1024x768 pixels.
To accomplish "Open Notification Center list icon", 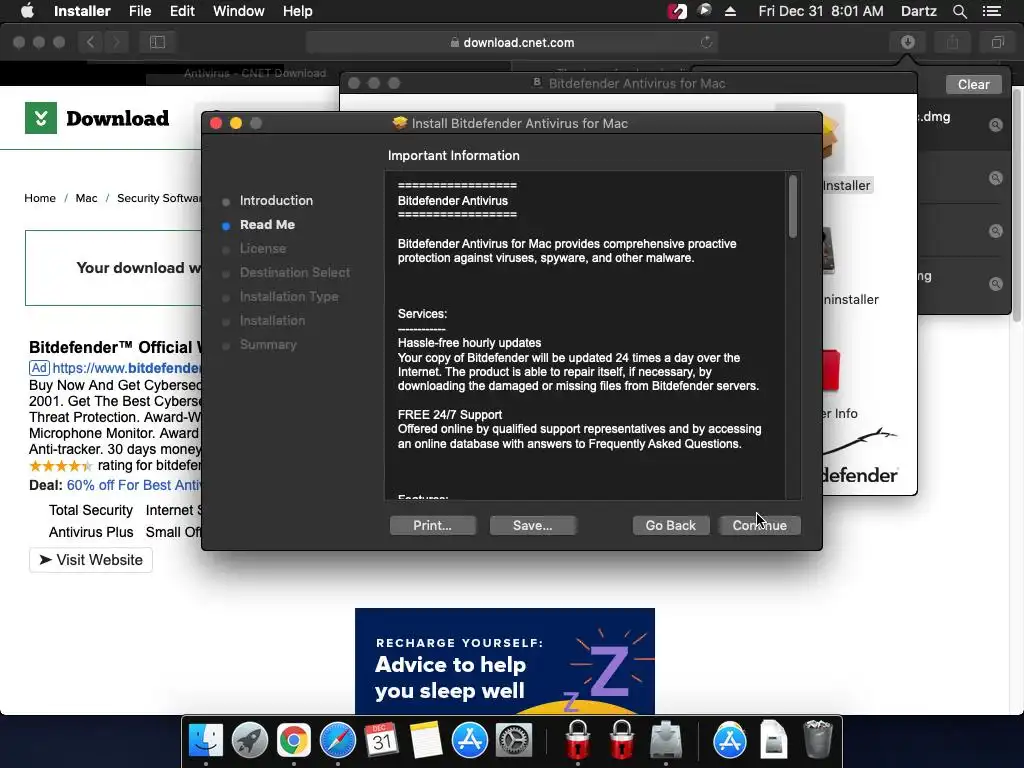I will [991, 11].
